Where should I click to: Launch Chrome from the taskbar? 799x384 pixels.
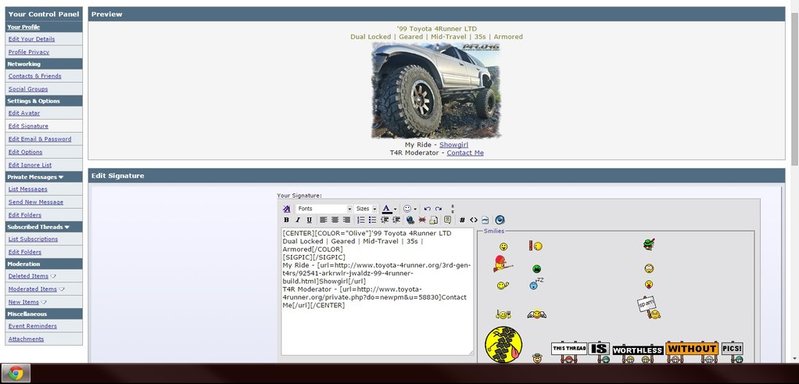click(15, 374)
